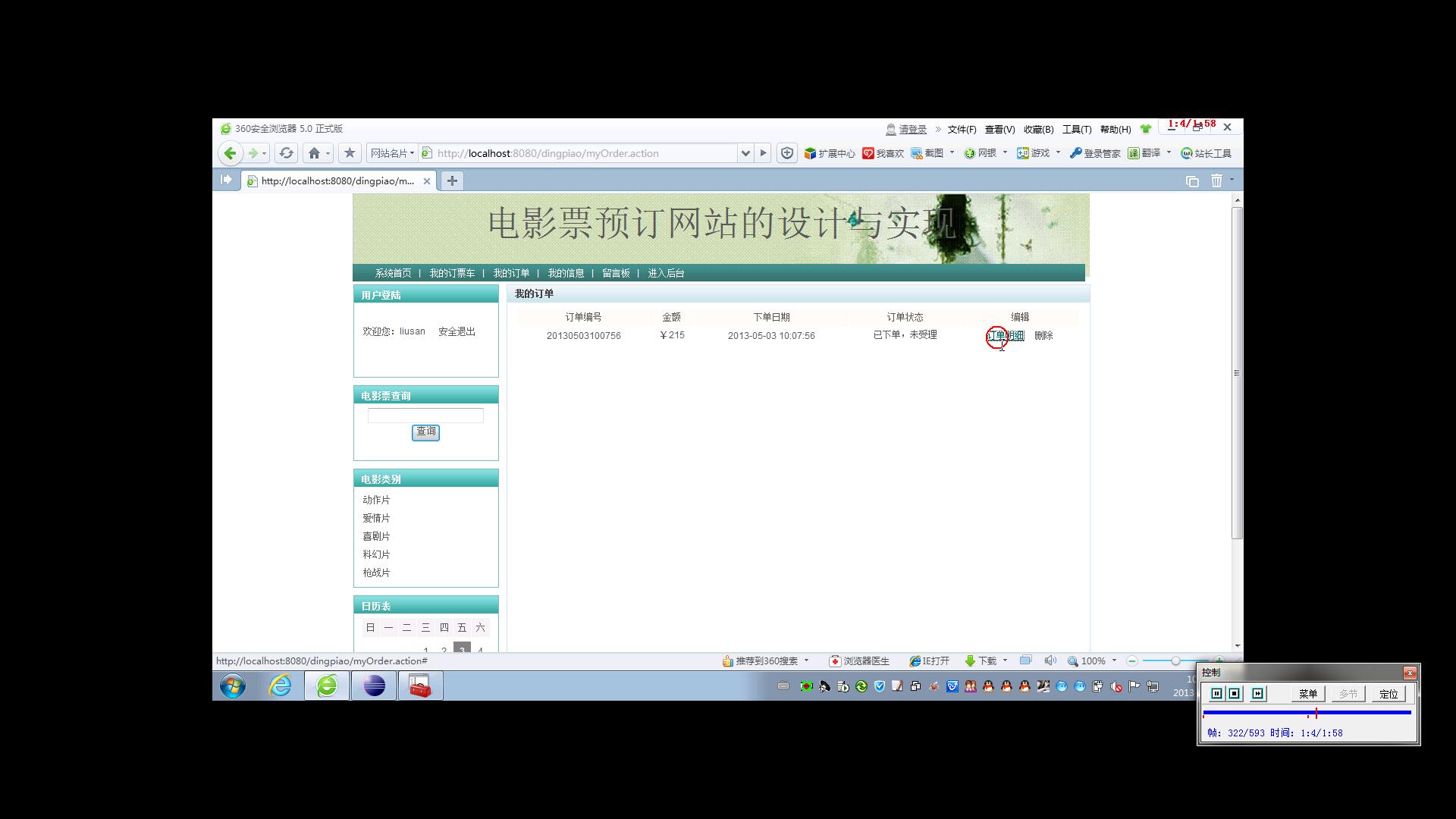Select 科幻片 movie category
The height and width of the screenshot is (819, 1456).
[x=376, y=554]
